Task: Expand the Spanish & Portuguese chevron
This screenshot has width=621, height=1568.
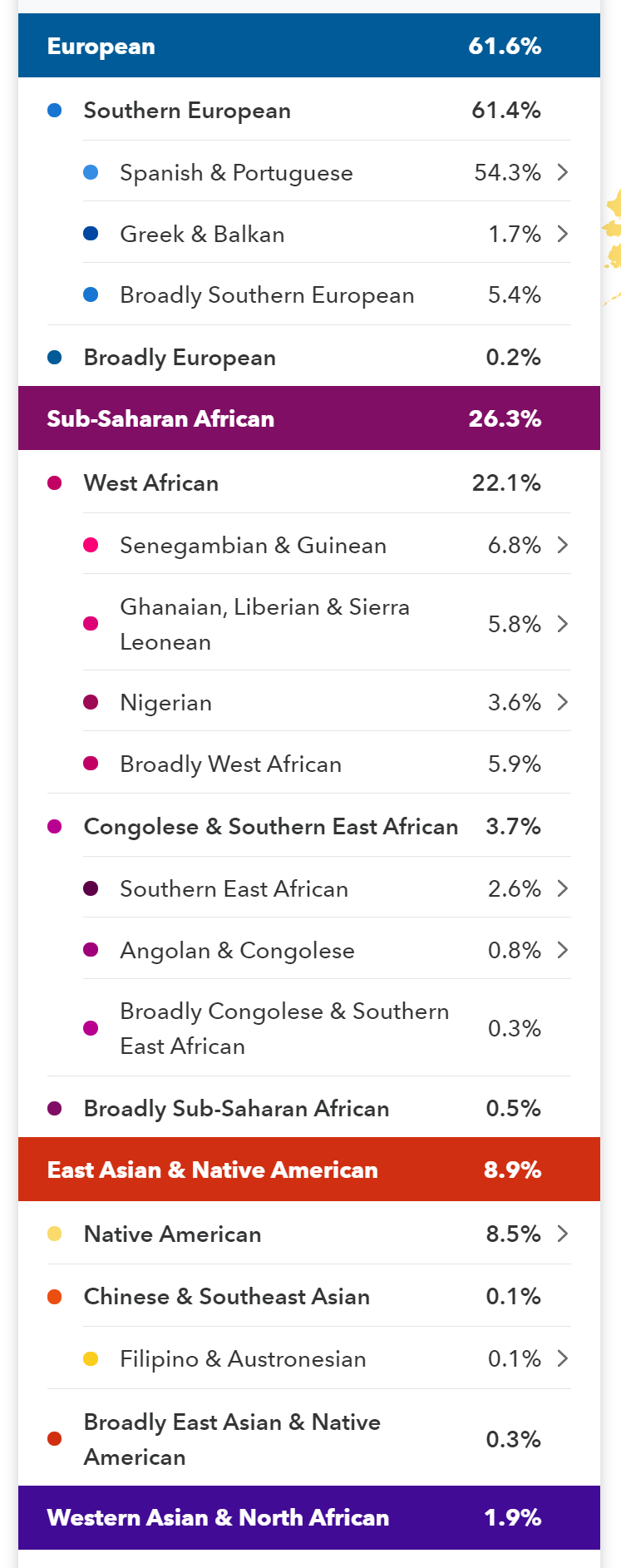Action: point(563,172)
